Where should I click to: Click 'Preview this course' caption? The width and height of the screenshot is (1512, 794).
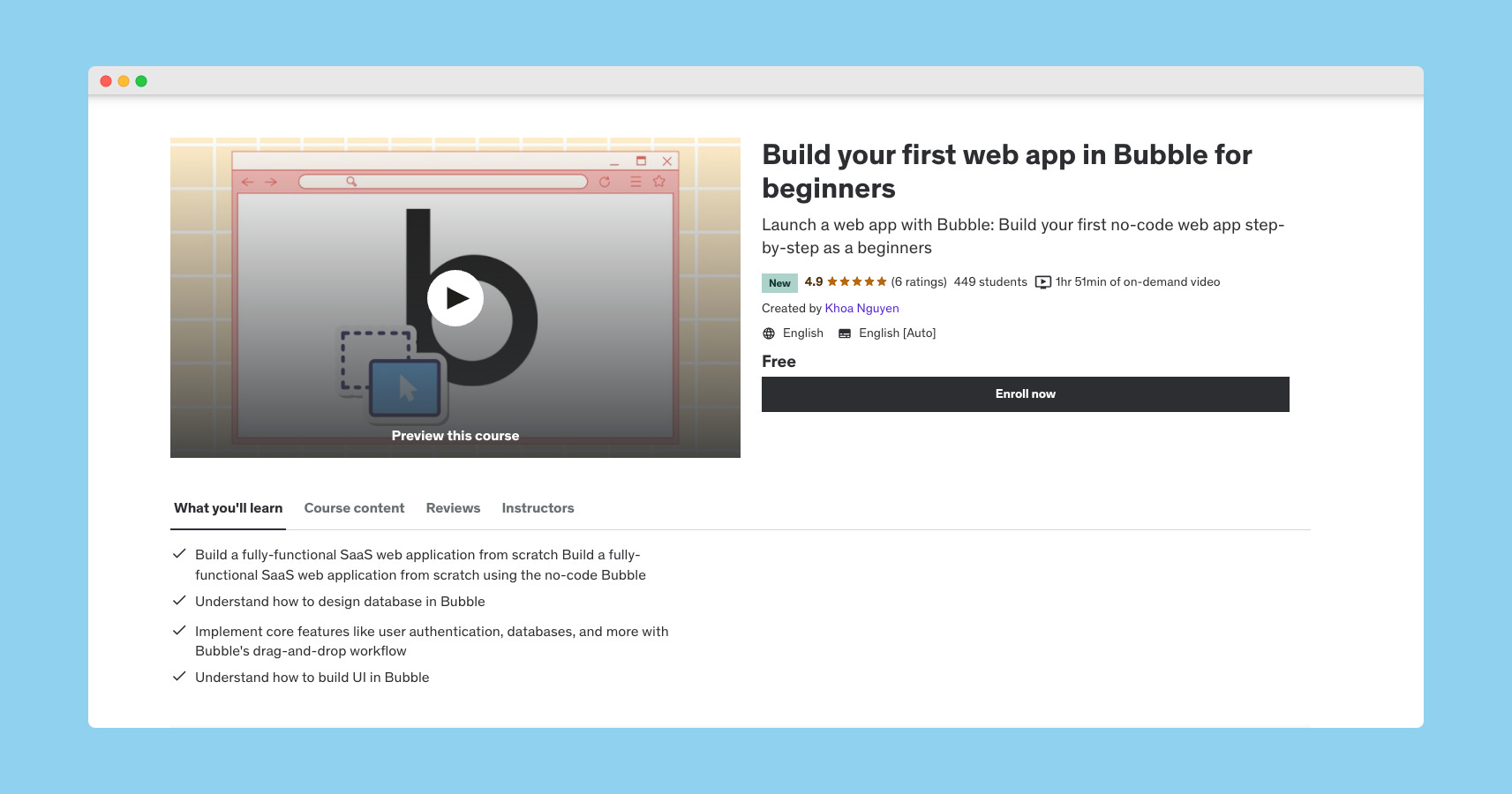tap(455, 436)
